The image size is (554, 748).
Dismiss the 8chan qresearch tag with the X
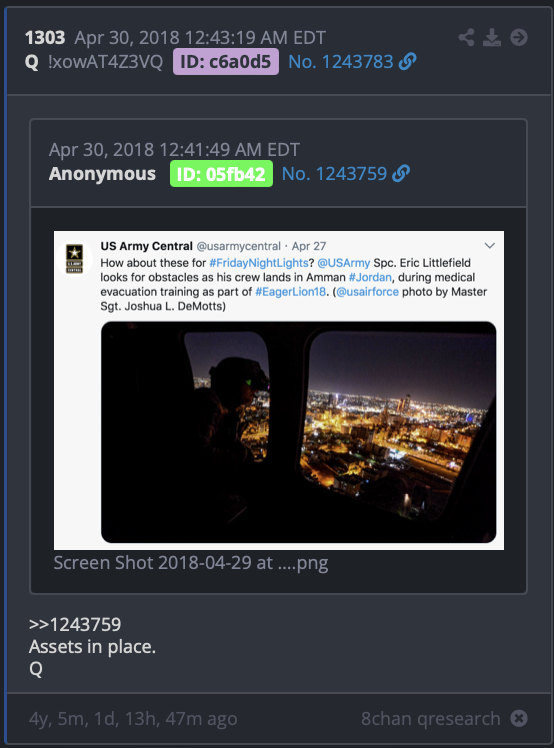point(519,718)
